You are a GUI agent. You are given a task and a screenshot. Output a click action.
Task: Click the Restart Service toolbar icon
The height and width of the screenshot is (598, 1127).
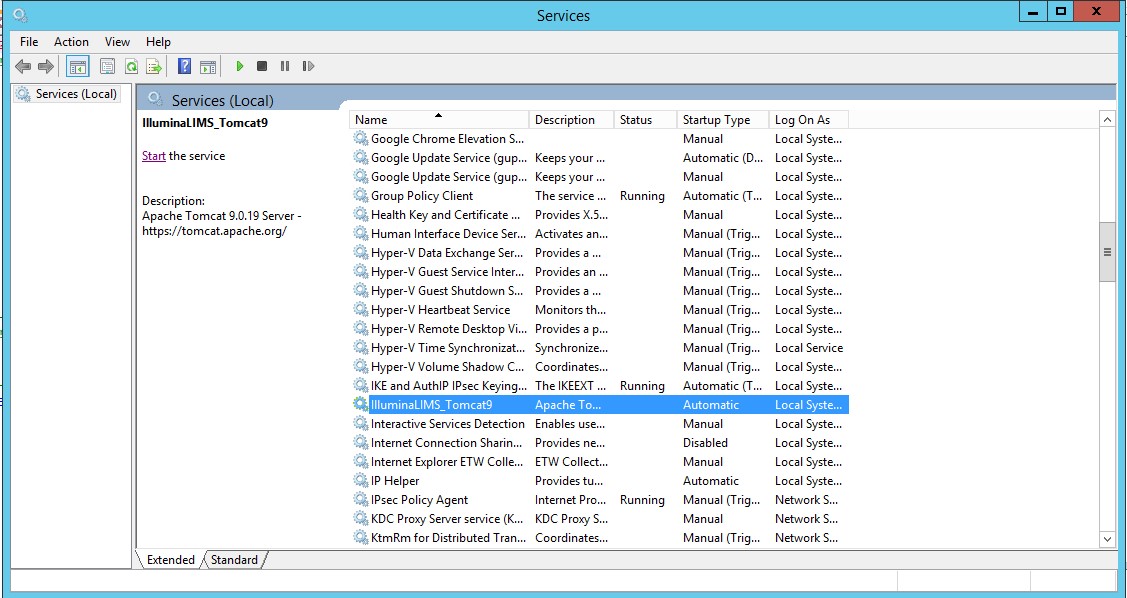click(x=308, y=67)
